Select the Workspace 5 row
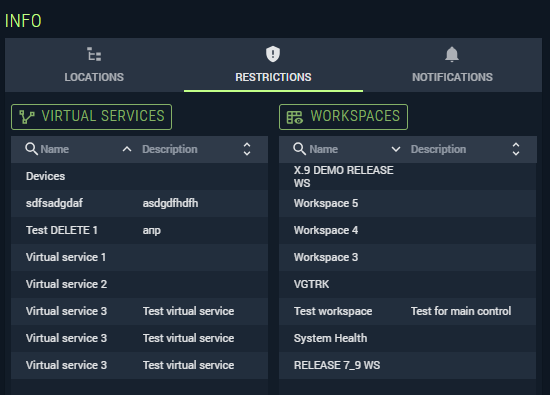550x395 pixels. coord(408,203)
